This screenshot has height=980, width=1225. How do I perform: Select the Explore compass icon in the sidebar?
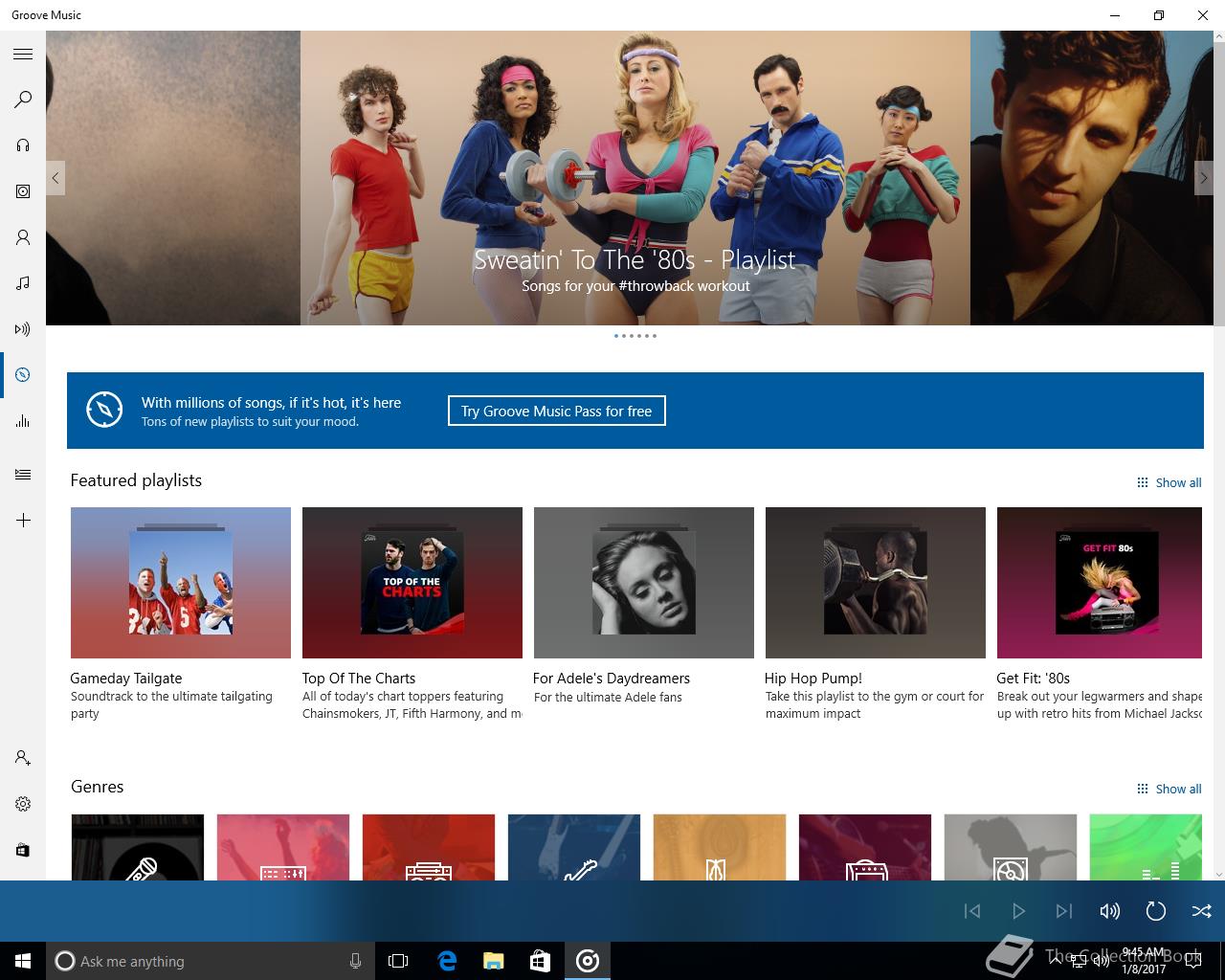click(x=23, y=375)
